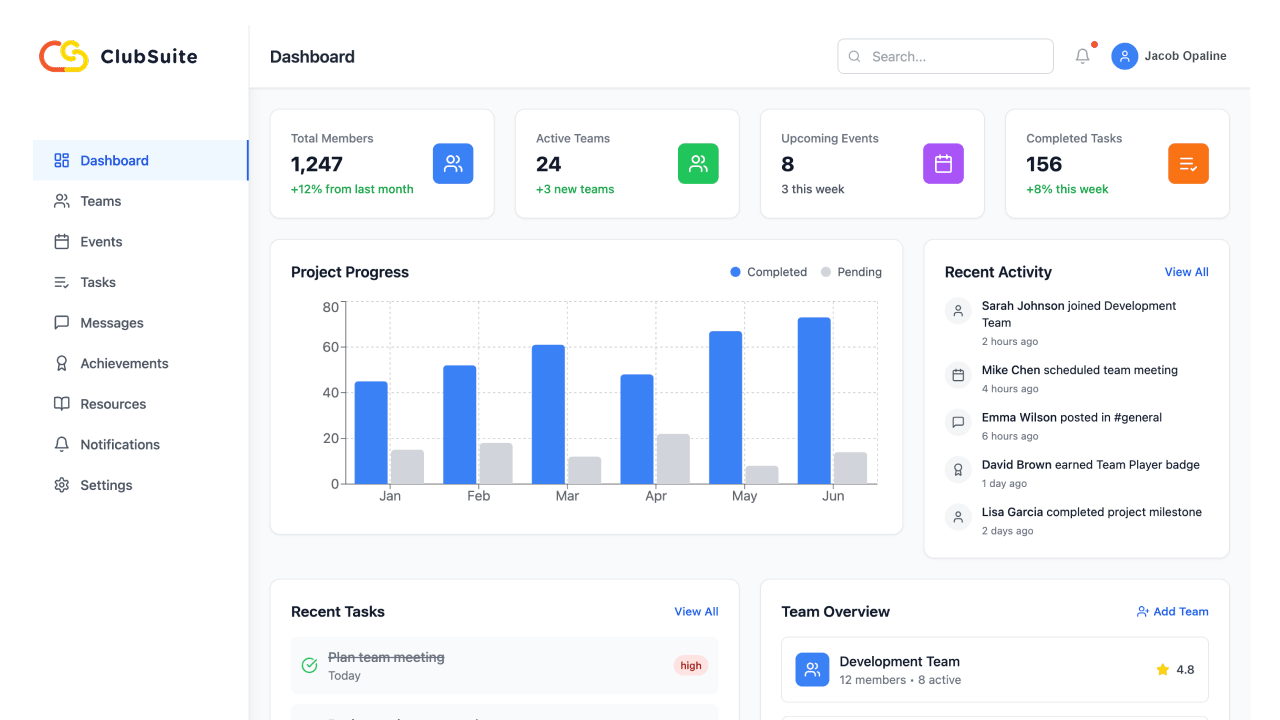Click the orange Completed Tasks icon
Screen dimensions: 1280x720
click(1188, 164)
